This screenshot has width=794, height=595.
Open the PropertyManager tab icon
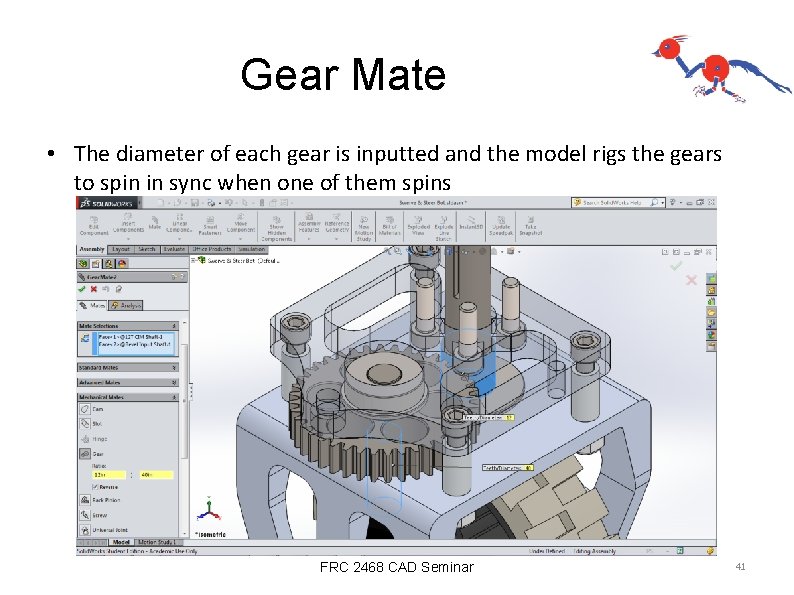[96, 263]
